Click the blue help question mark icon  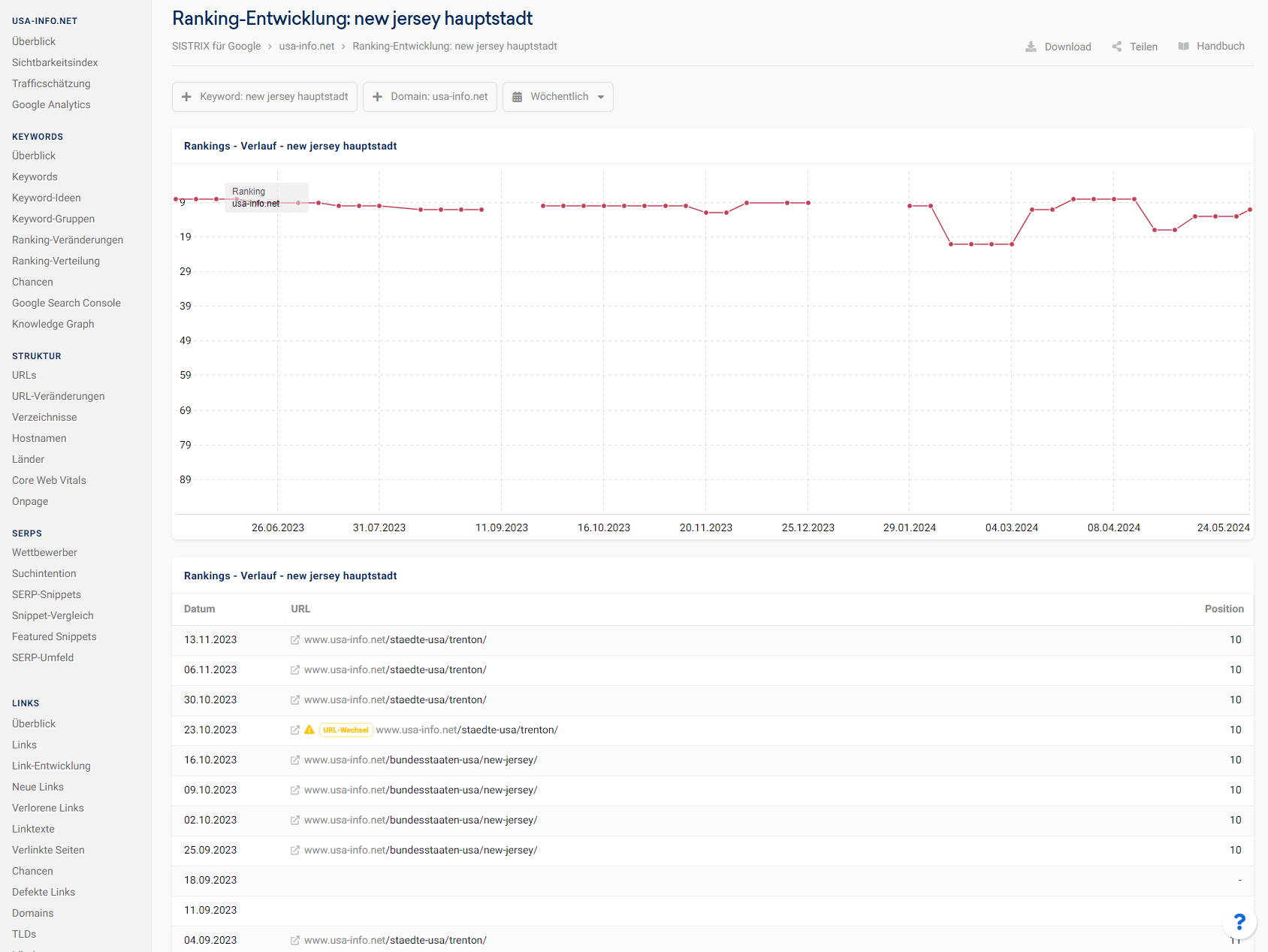1239,922
